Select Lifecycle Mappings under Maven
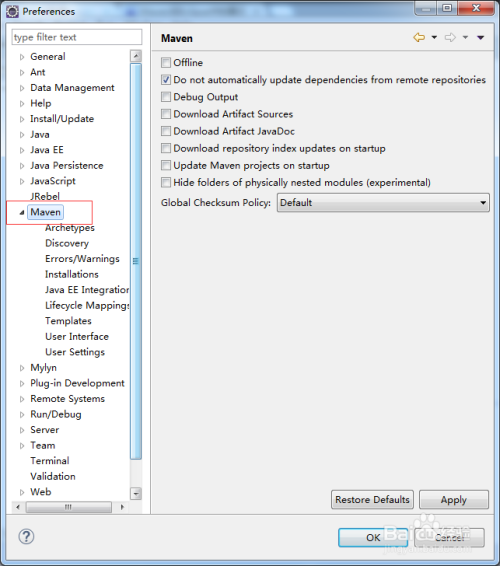The image size is (500, 566). [87, 305]
